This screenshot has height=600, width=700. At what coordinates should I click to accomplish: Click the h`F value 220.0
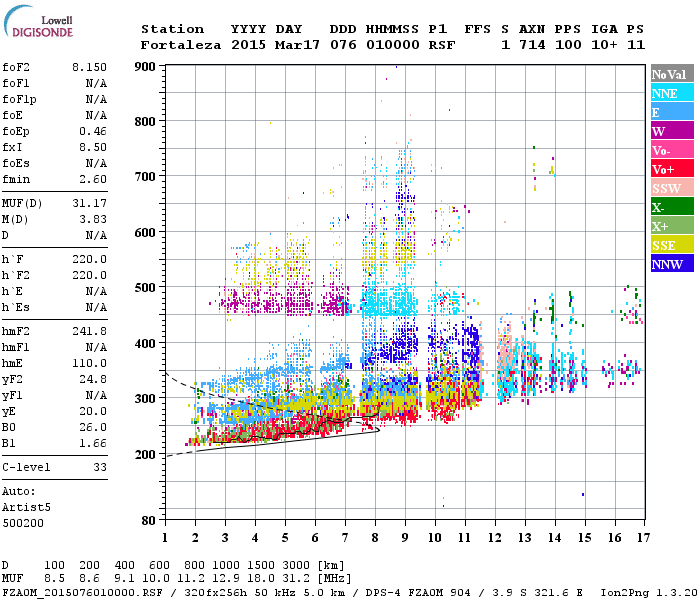89,259
